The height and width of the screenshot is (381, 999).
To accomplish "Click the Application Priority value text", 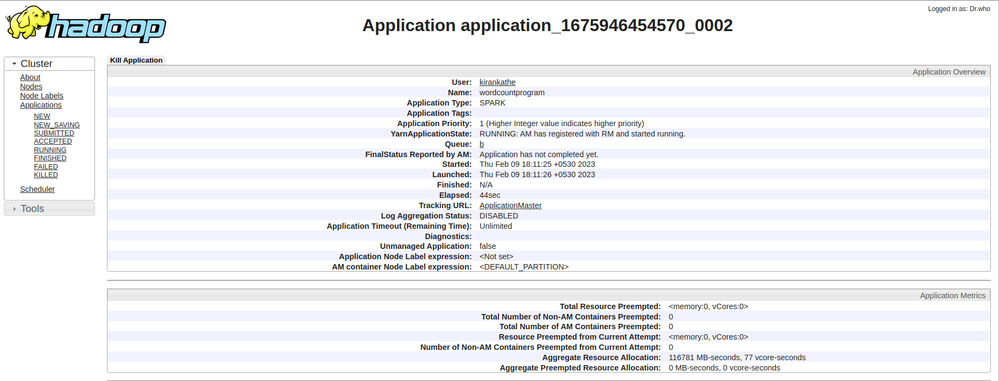I will (561, 123).
